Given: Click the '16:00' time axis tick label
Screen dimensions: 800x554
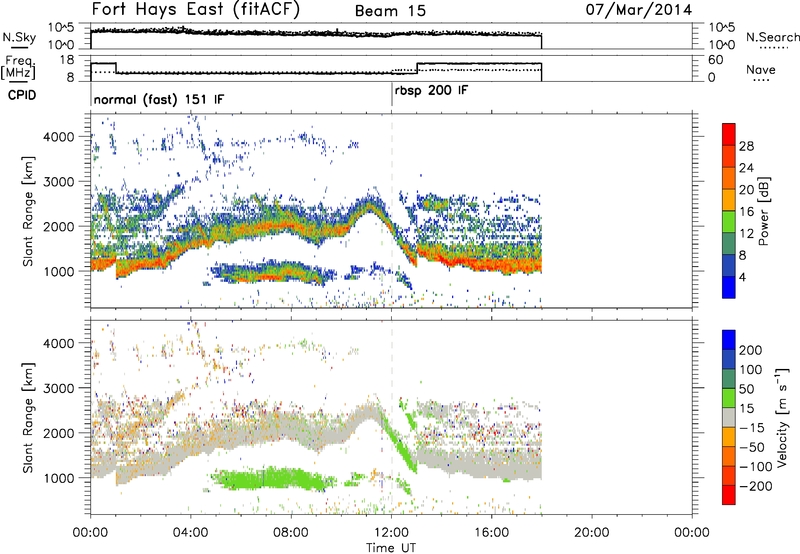Looking at the screenshot, I should pyautogui.click(x=491, y=533).
